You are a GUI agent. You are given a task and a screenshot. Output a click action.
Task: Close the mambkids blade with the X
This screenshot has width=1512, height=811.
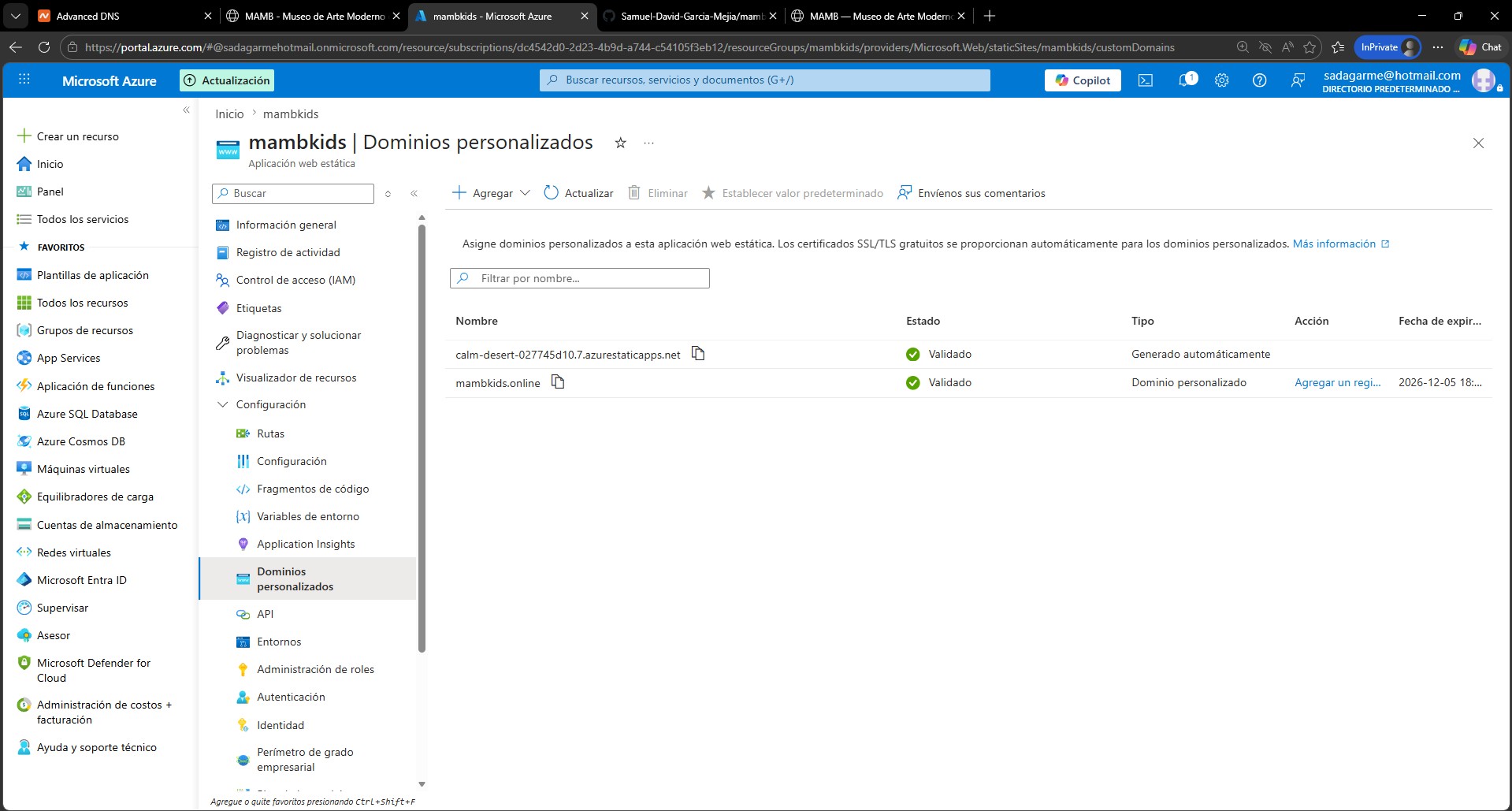point(1479,143)
